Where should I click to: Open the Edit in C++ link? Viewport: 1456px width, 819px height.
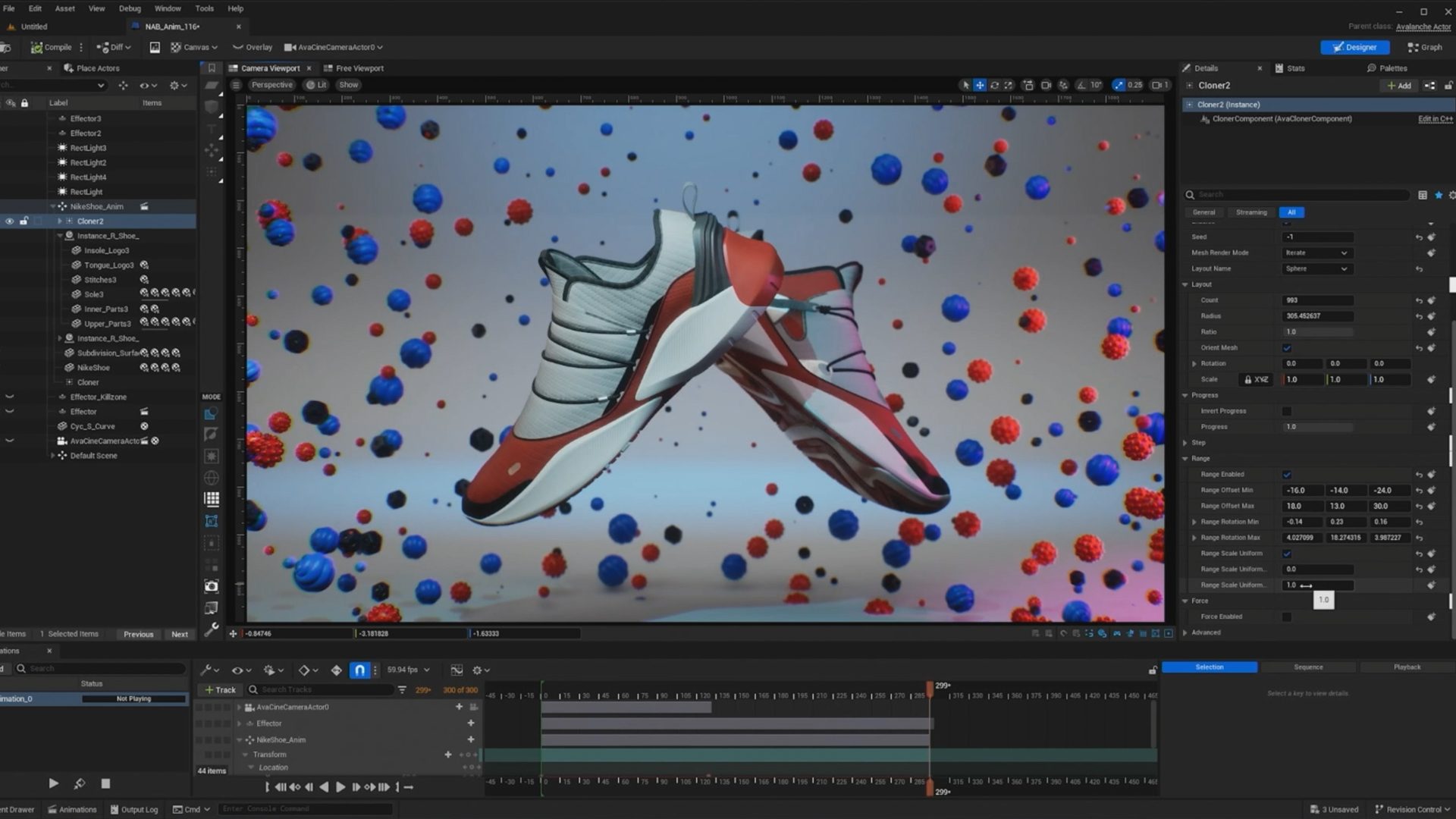click(x=1436, y=119)
